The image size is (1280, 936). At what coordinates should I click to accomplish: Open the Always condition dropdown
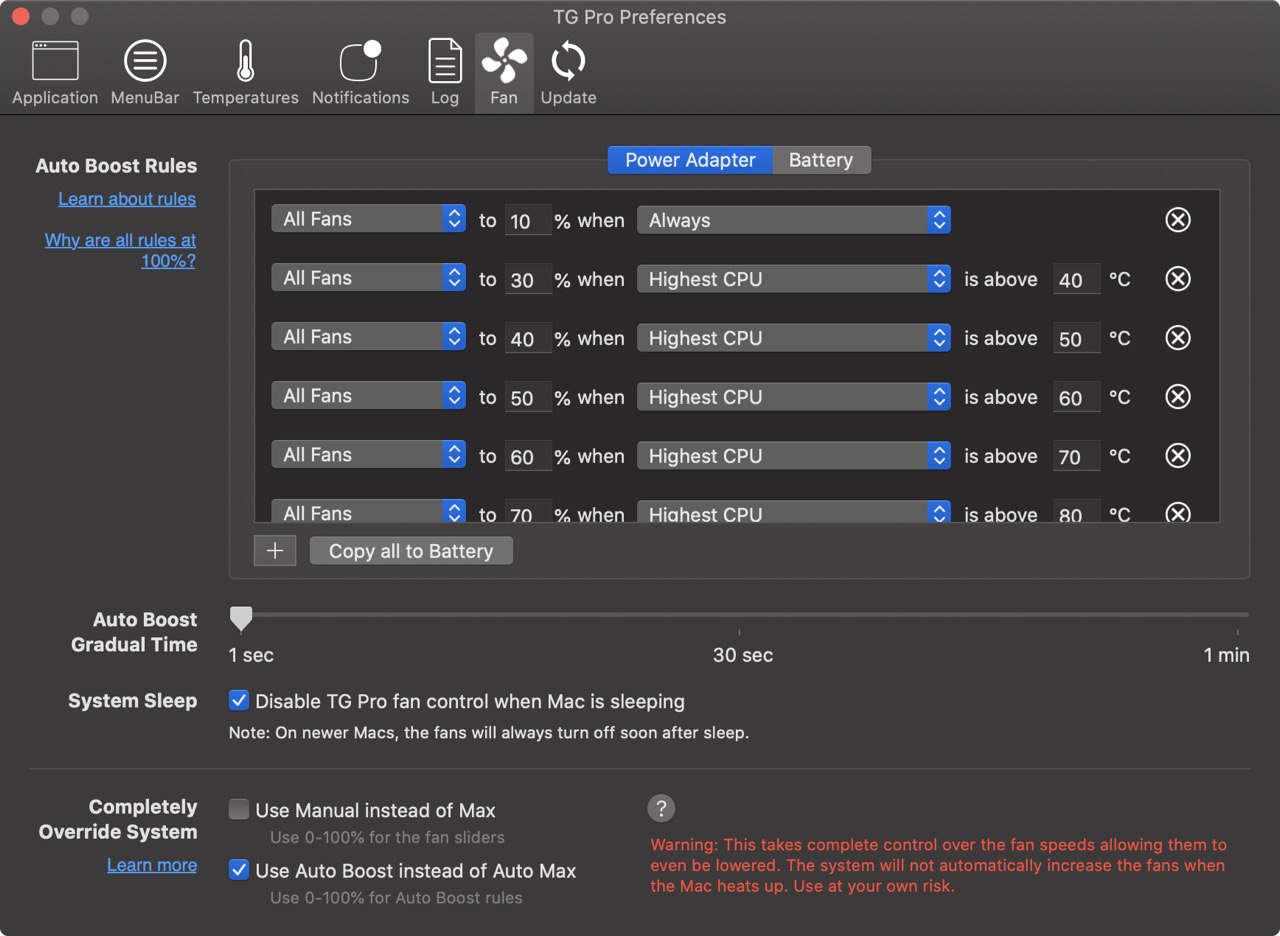pos(794,220)
